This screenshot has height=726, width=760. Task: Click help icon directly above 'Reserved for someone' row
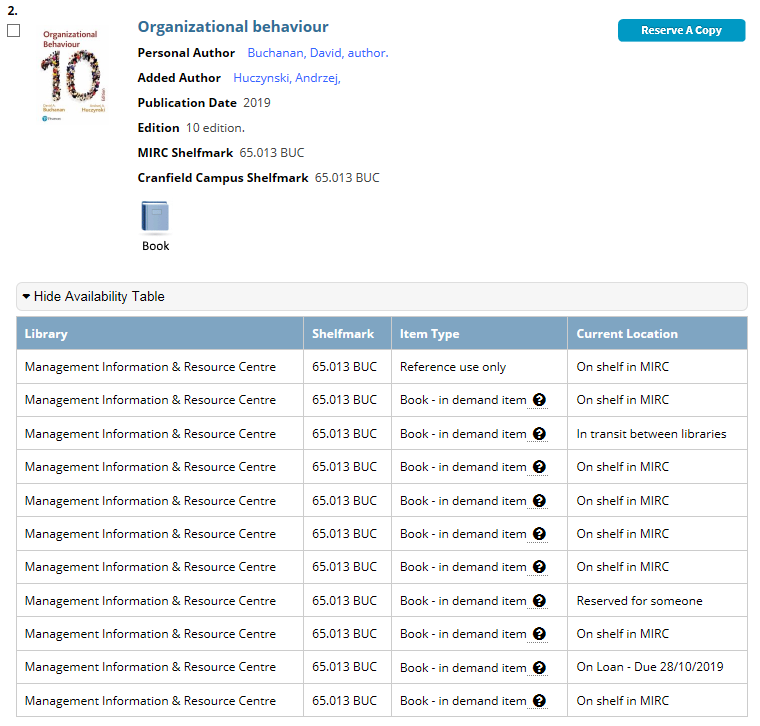pyautogui.click(x=539, y=567)
